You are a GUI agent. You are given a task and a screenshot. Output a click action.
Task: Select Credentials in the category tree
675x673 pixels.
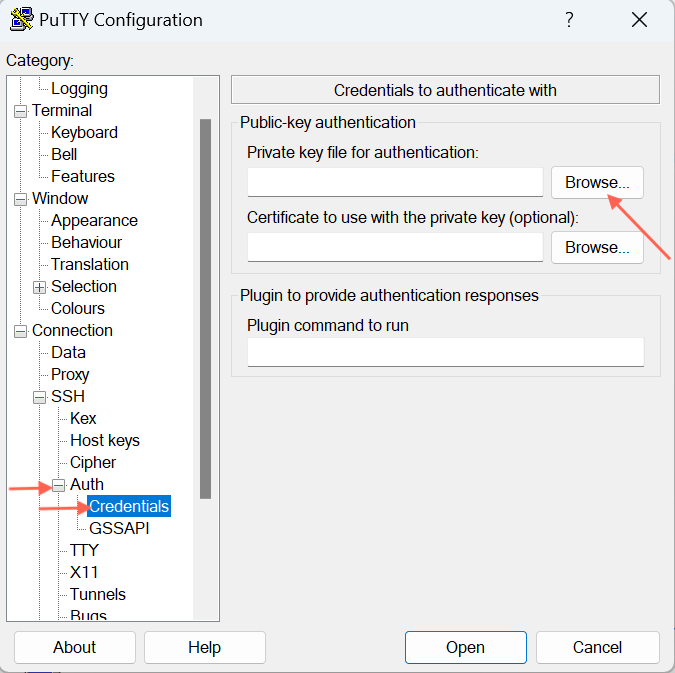pos(129,507)
